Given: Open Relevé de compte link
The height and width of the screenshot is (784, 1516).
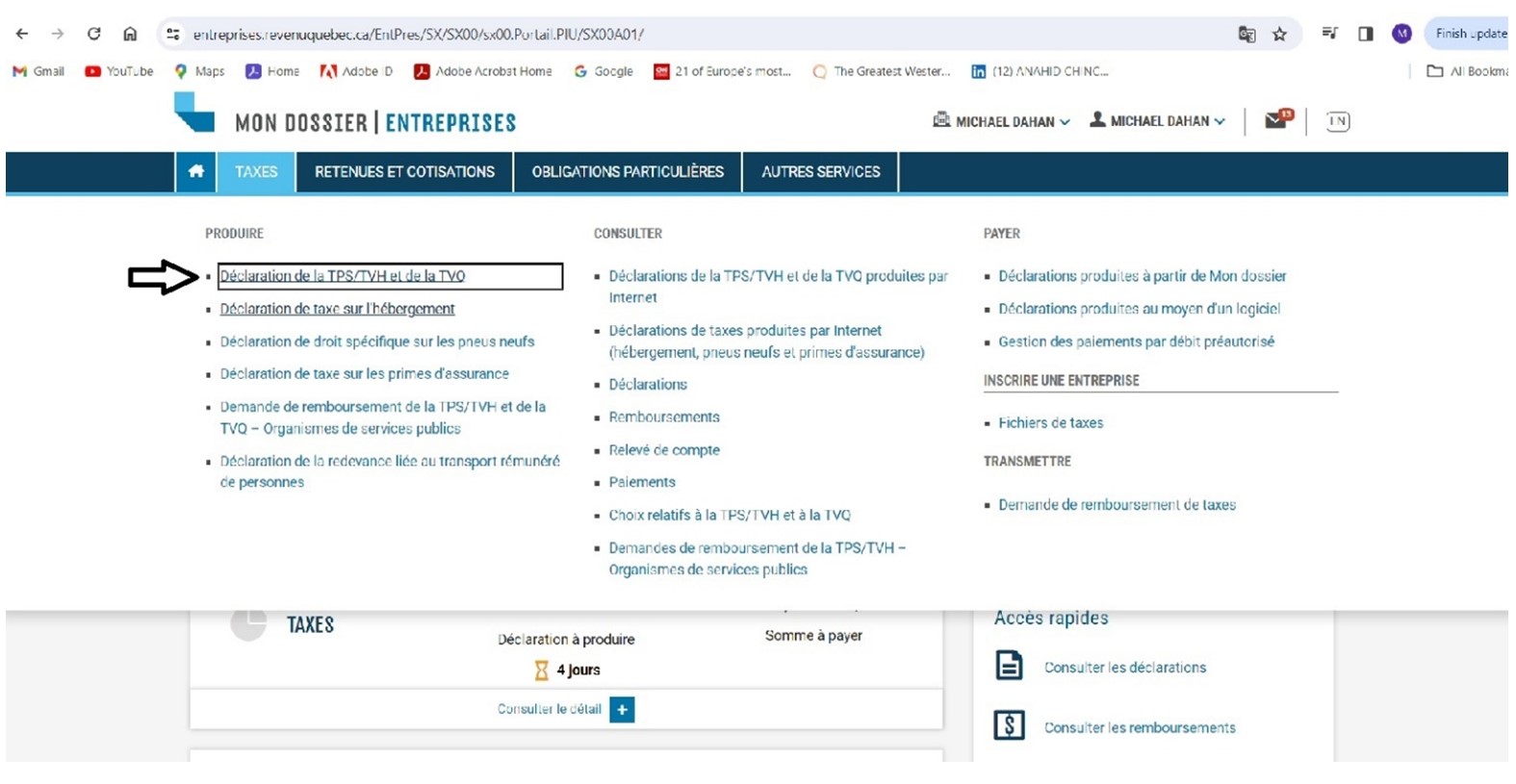Looking at the screenshot, I should 664,450.
